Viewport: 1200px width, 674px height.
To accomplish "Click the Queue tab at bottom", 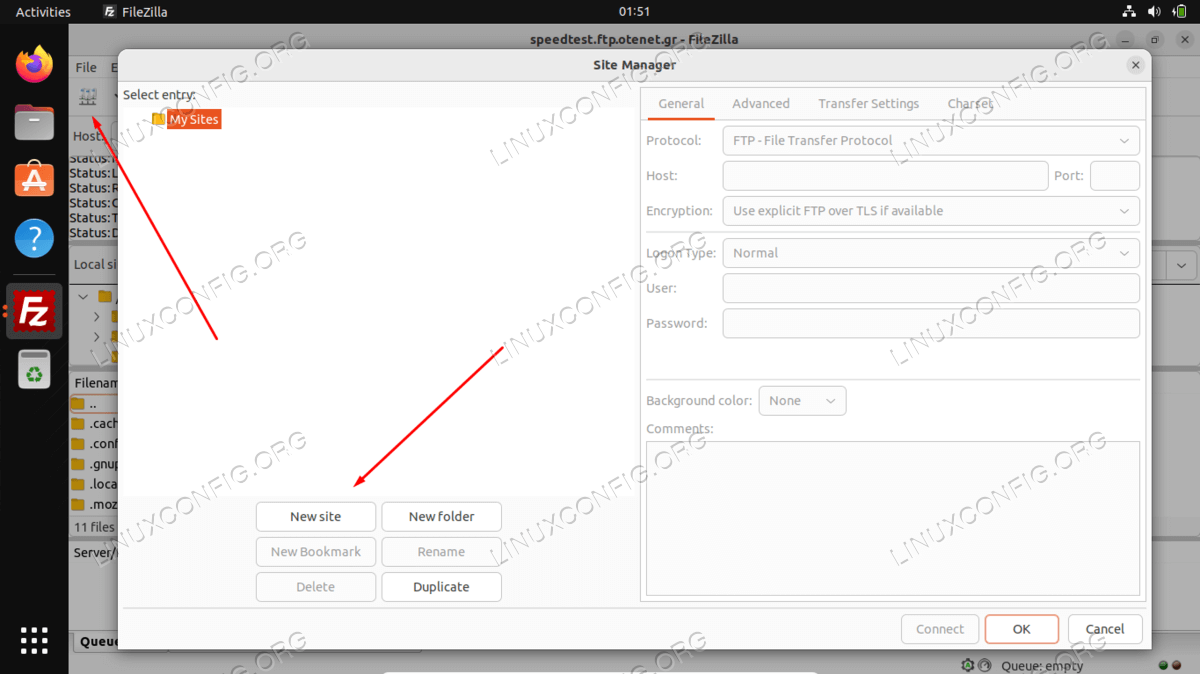I will (x=97, y=641).
